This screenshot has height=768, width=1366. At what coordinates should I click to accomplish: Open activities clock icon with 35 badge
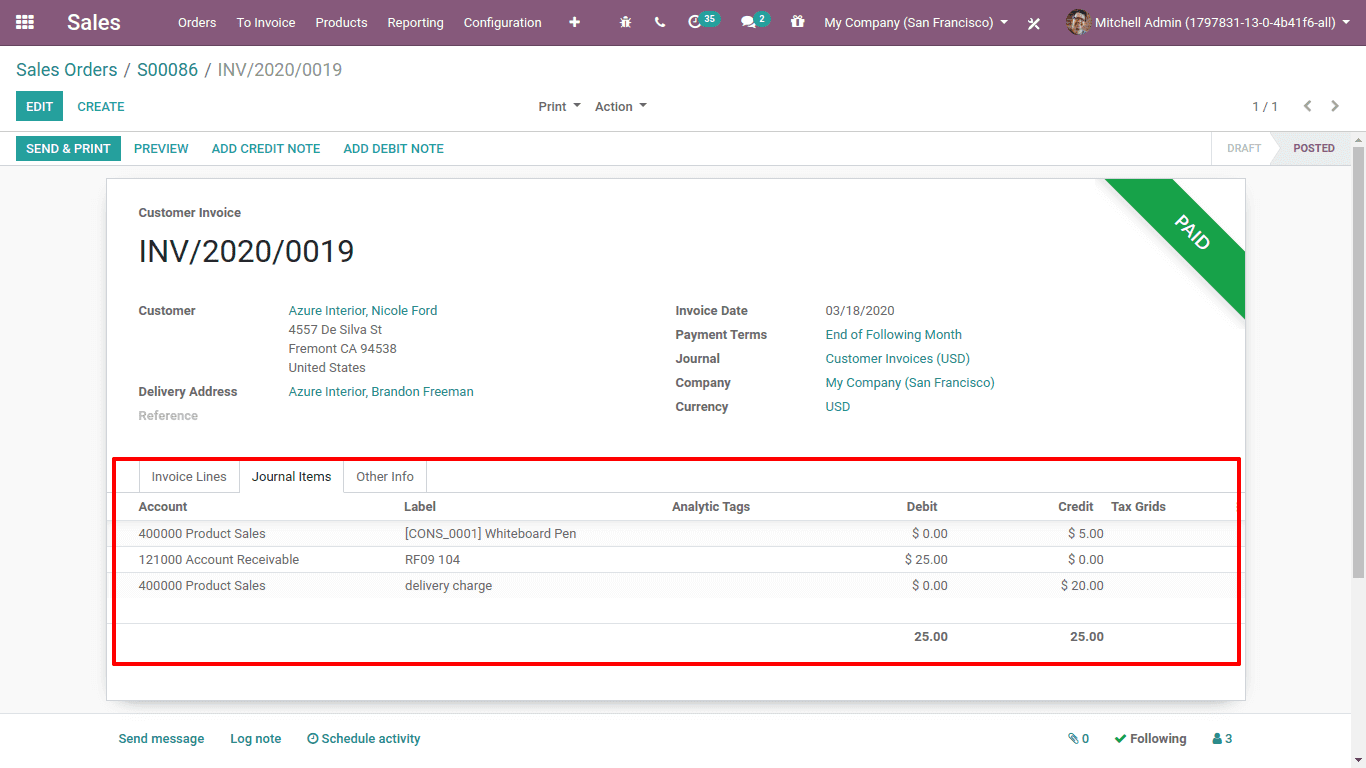(x=703, y=21)
